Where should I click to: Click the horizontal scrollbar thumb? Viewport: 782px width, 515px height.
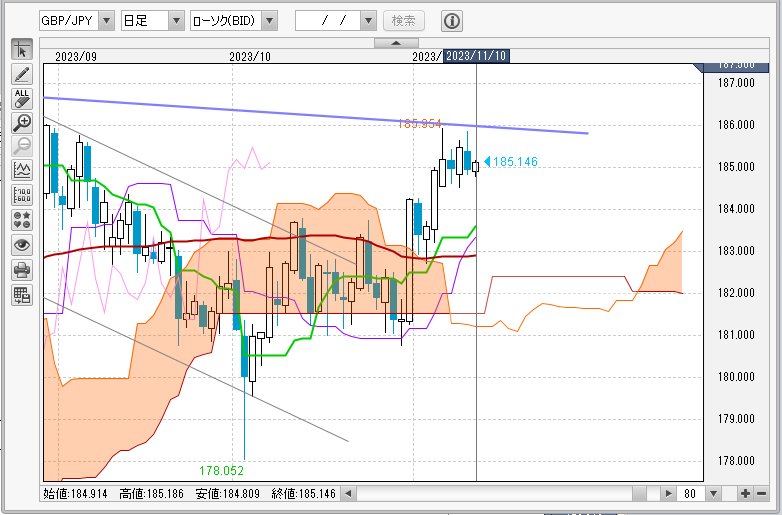click(x=640, y=494)
